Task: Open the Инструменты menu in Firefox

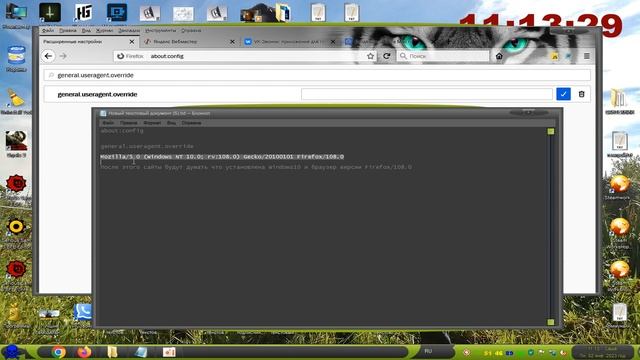Action: pos(160,31)
